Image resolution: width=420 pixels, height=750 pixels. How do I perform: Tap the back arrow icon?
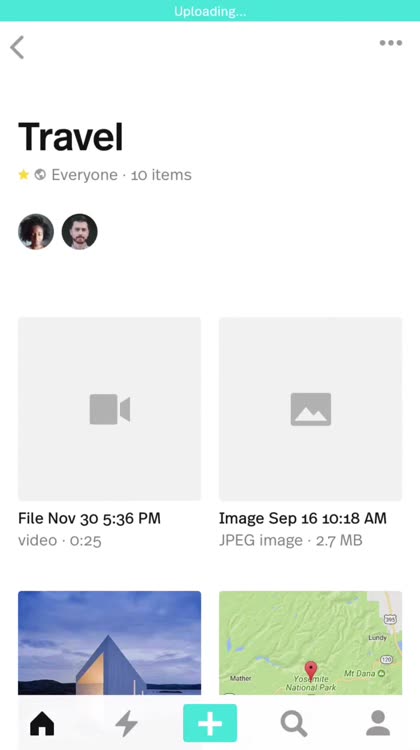pos(17,47)
